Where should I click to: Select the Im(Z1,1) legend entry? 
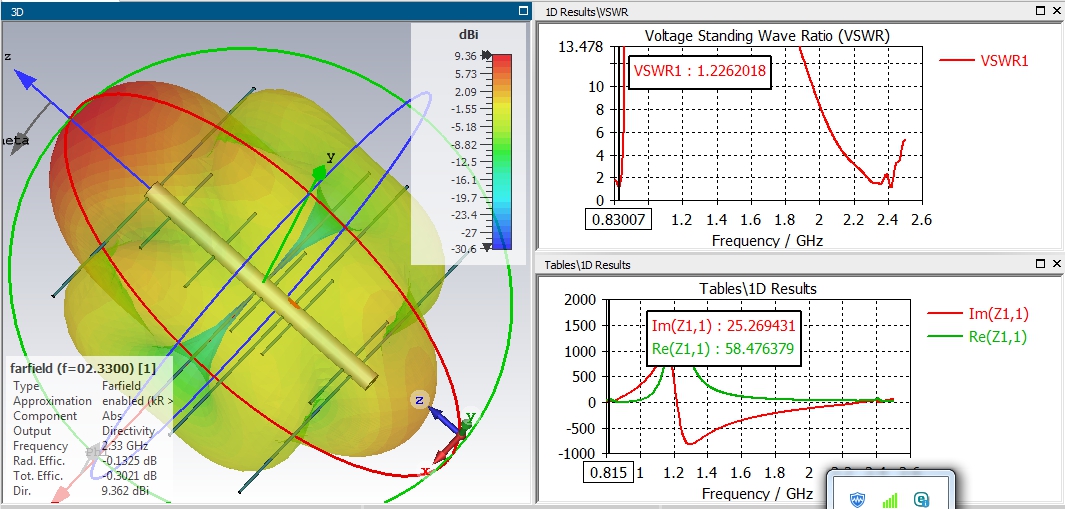coord(978,314)
